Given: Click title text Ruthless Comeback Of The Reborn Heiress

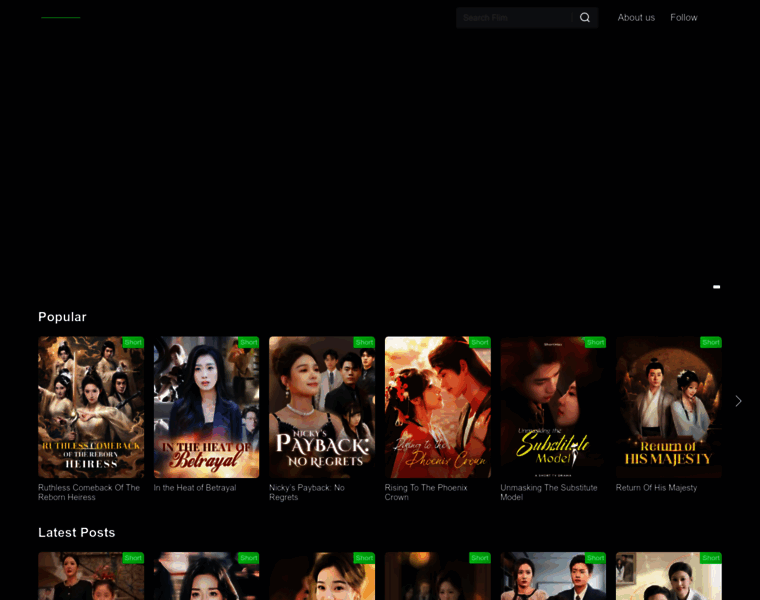Looking at the screenshot, I should coord(89,492).
